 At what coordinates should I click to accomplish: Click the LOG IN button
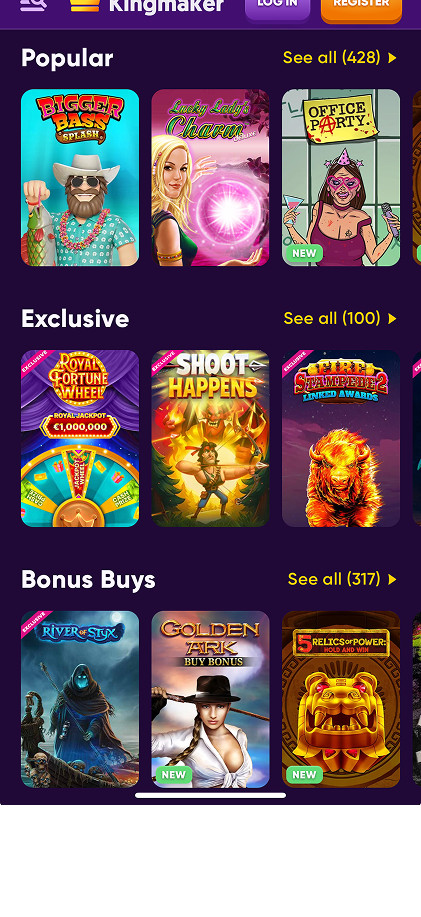[x=277, y=8]
